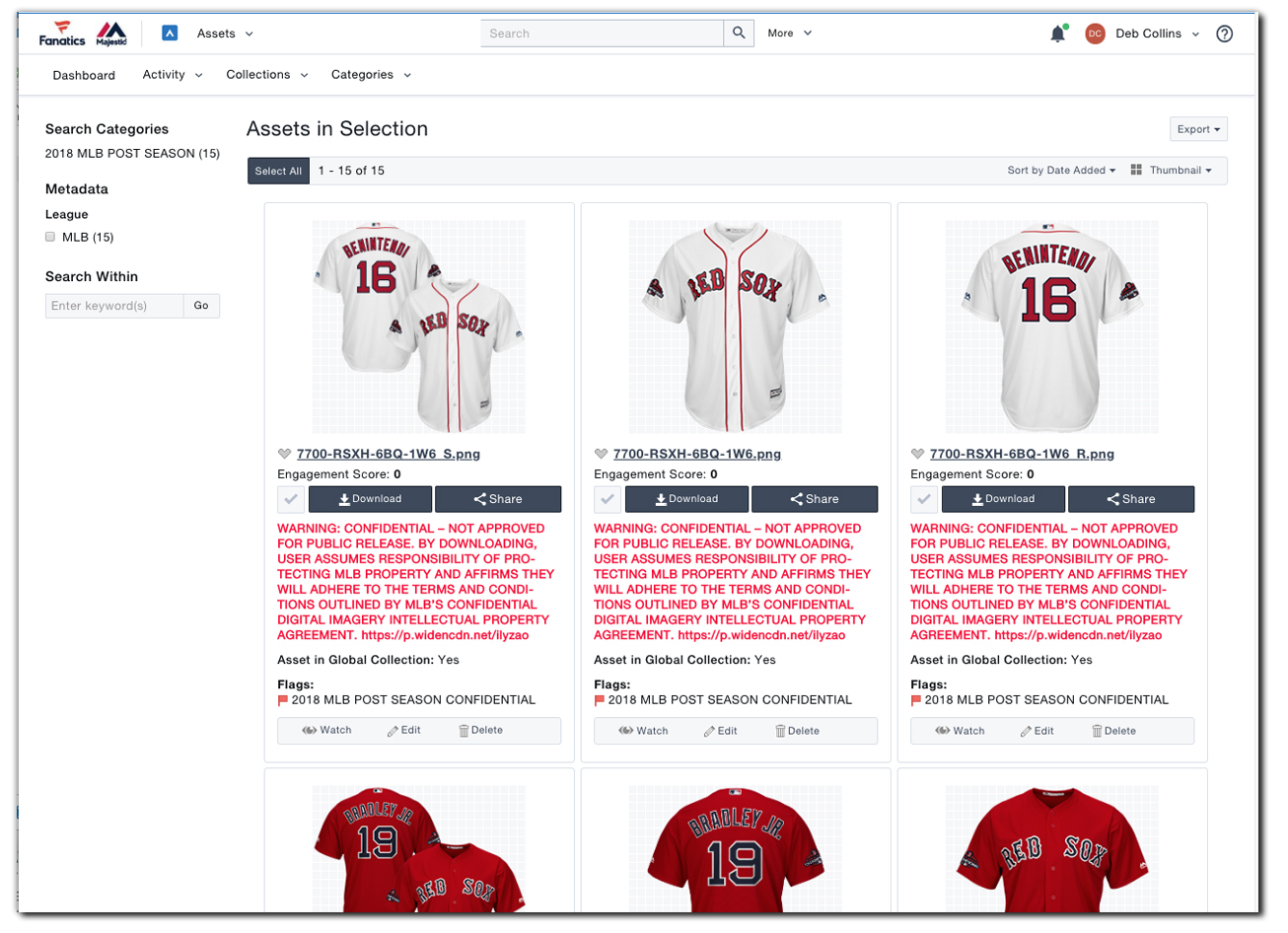Click the search magnifier icon
Viewport: 1288px width, 933px height.
click(738, 34)
